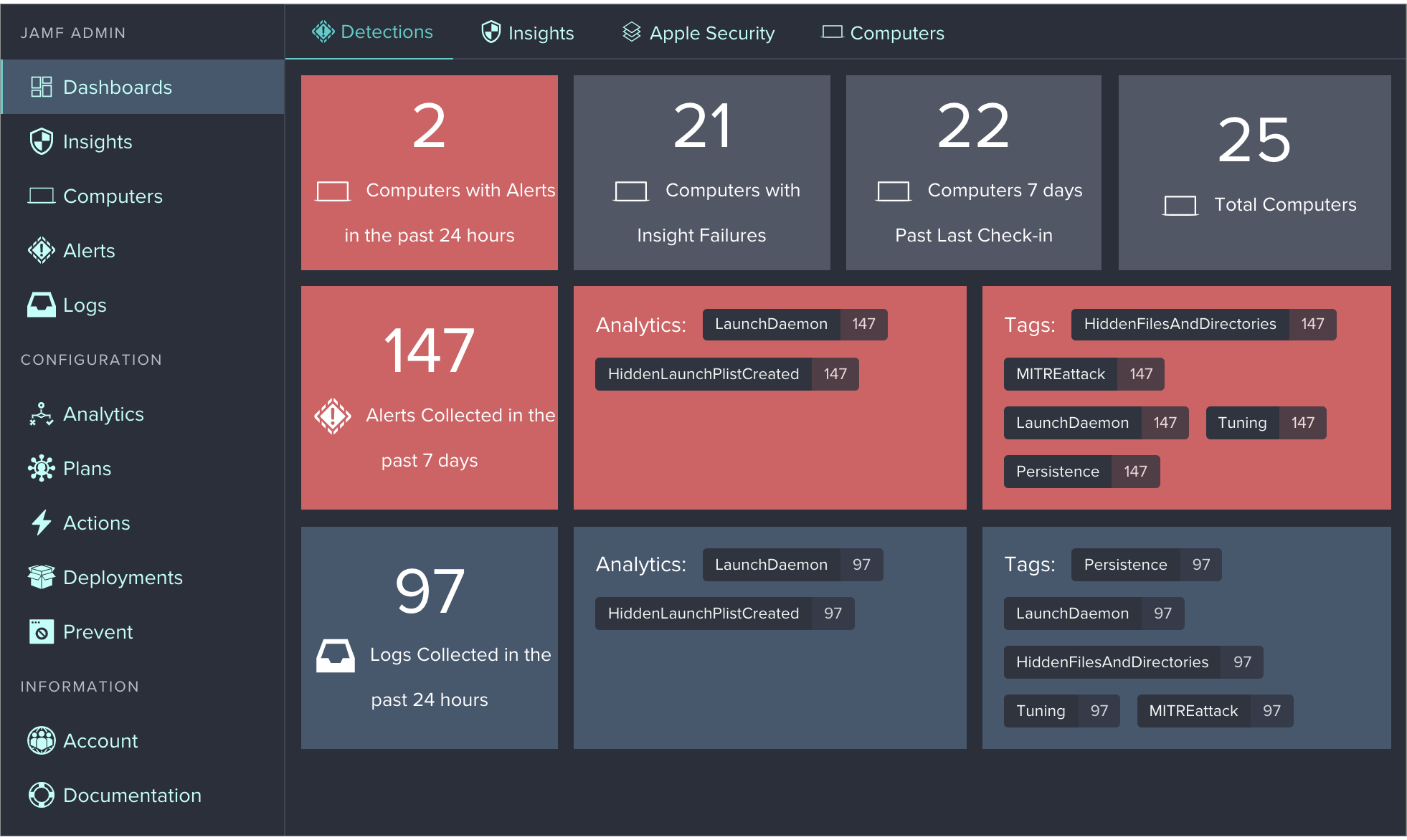Click the HiddenFilesAndDirectories tag 147

(1197, 323)
